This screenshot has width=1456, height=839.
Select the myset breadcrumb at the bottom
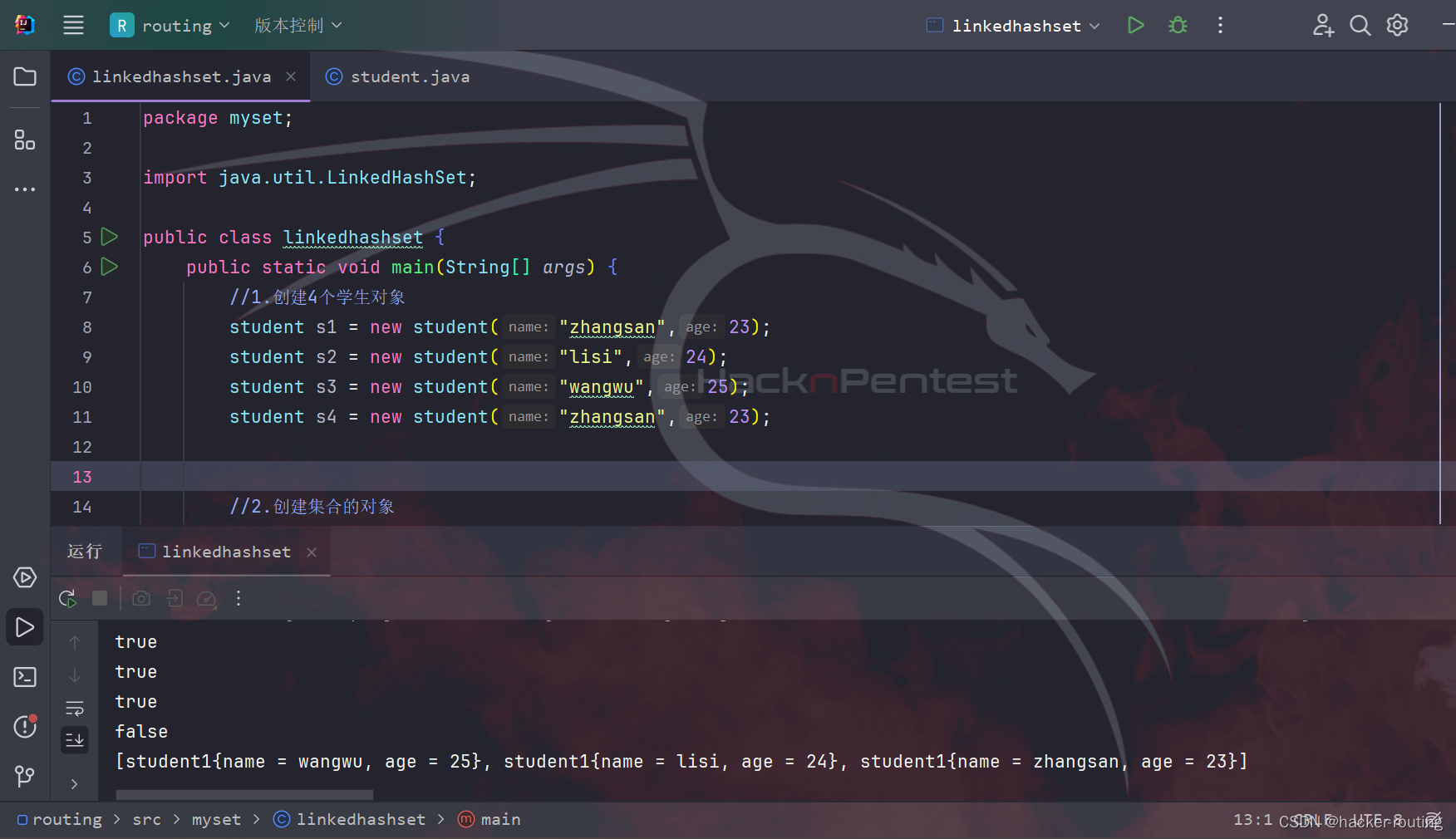pos(215,819)
